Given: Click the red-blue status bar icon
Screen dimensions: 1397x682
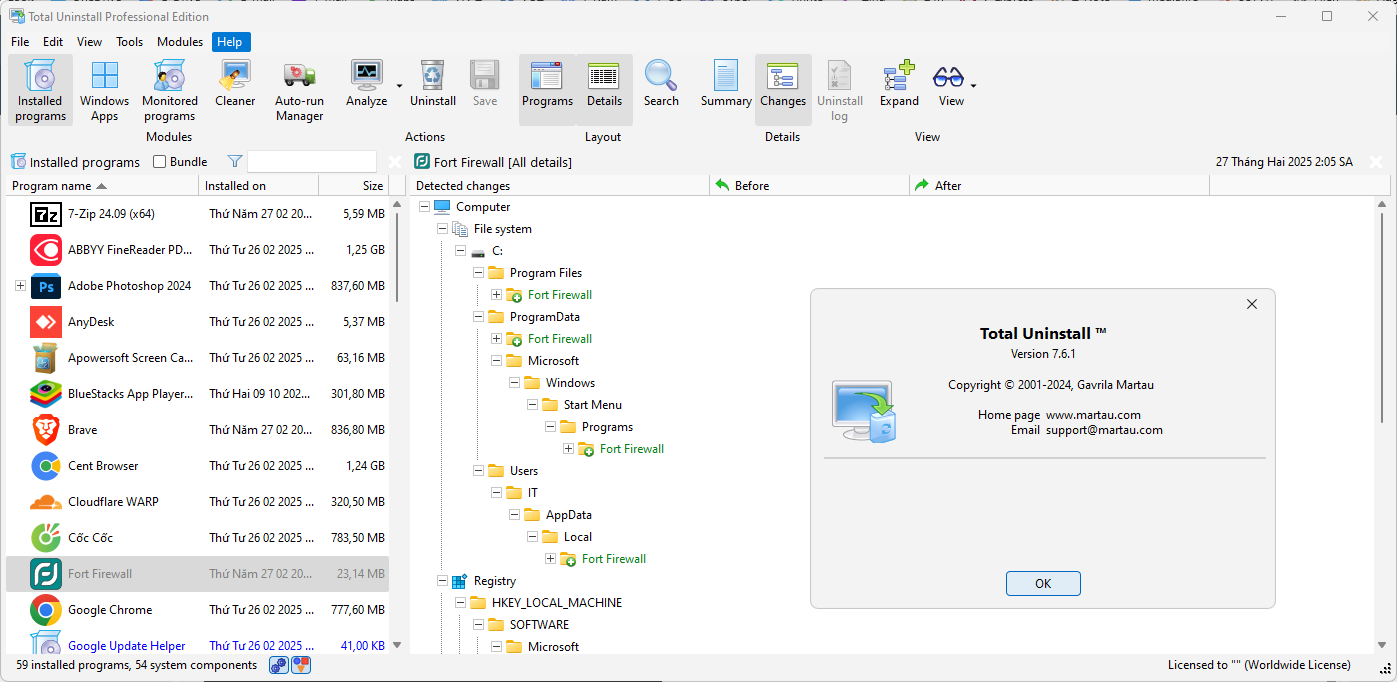Looking at the screenshot, I should pyautogui.click(x=301, y=665).
